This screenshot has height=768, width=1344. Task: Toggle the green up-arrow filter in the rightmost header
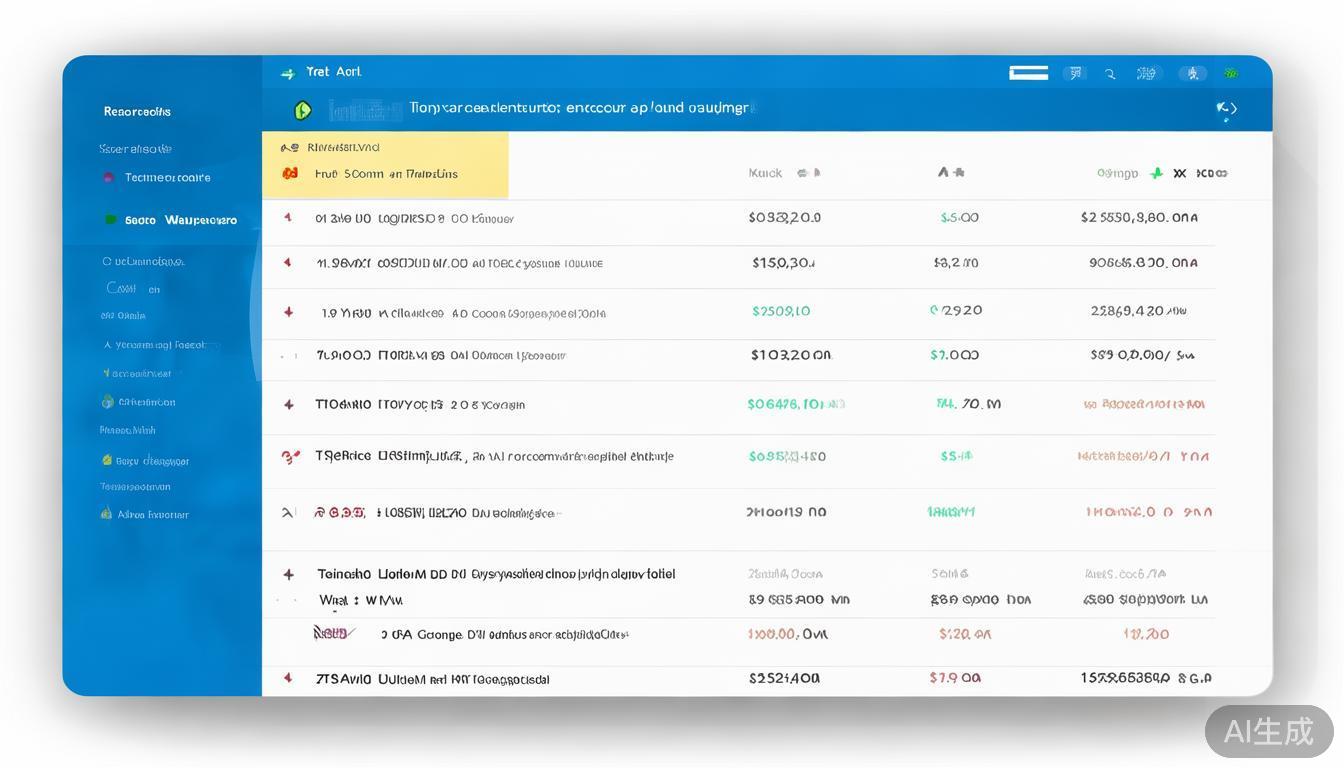coord(1156,172)
